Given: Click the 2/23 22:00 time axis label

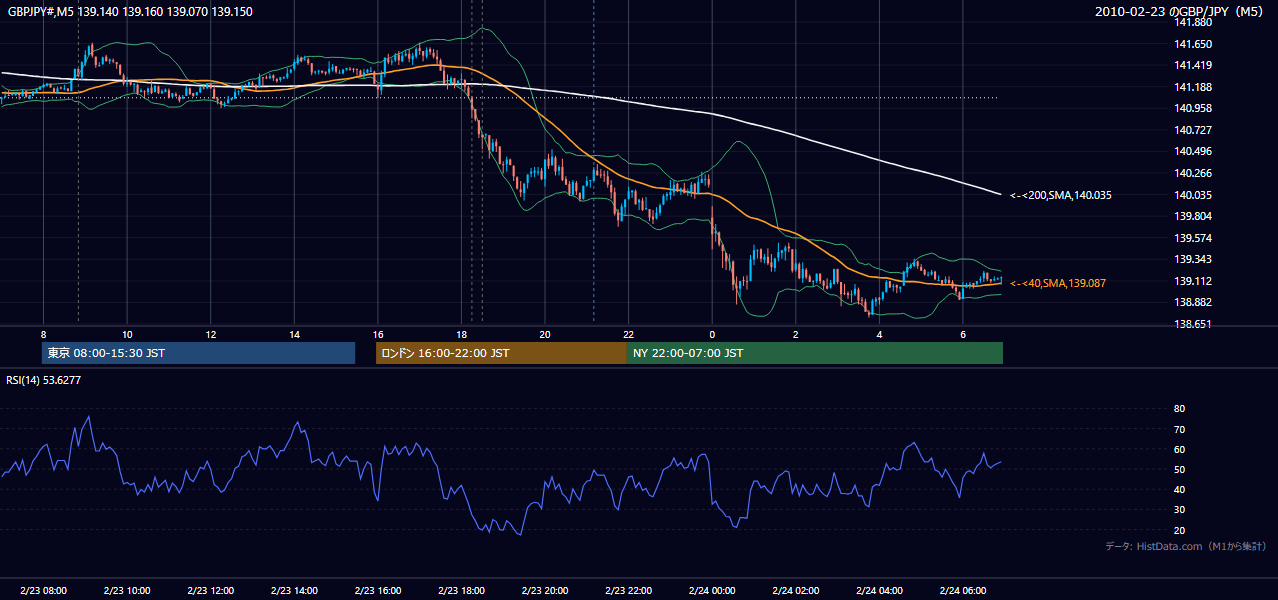Looking at the screenshot, I should tap(628, 591).
